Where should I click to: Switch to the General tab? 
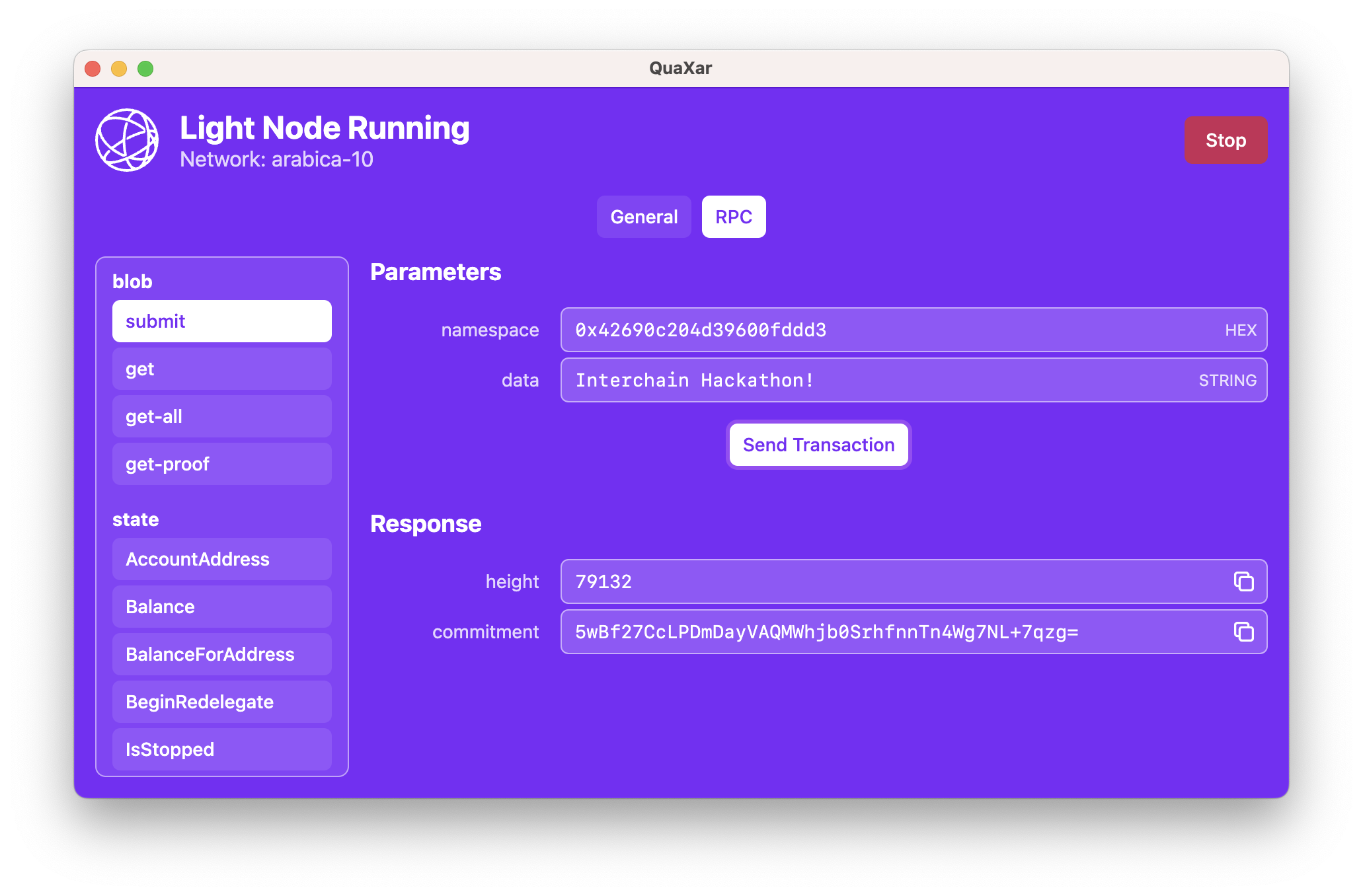pyautogui.click(x=643, y=217)
